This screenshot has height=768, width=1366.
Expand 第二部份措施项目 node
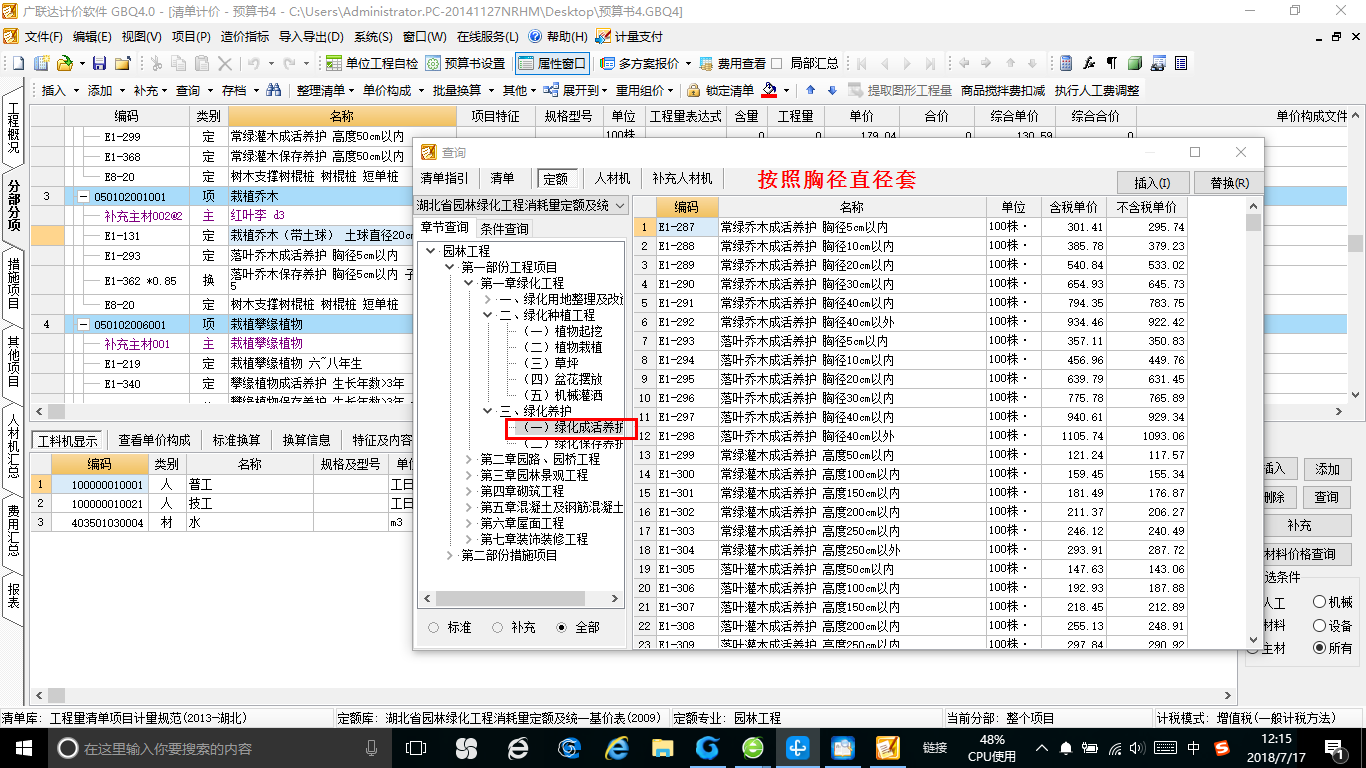click(x=450, y=555)
